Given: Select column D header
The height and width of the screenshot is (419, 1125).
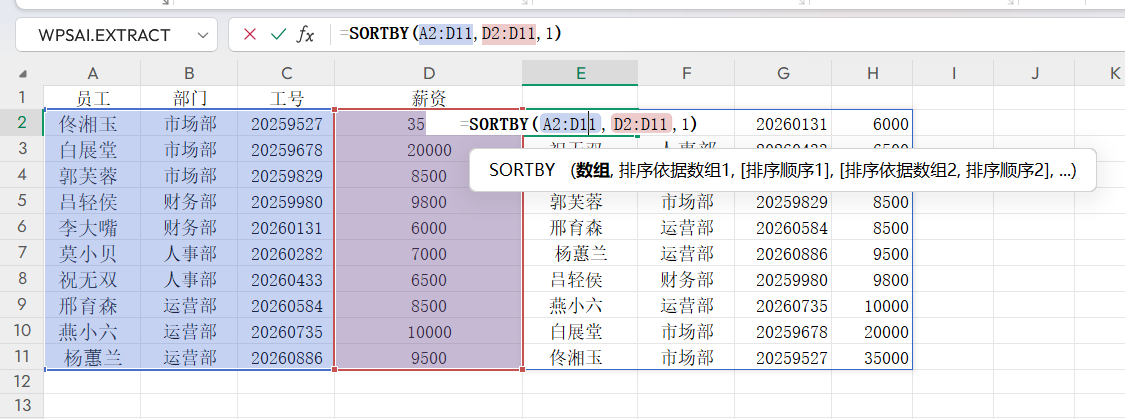Looking at the screenshot, I should click(428, 72).
